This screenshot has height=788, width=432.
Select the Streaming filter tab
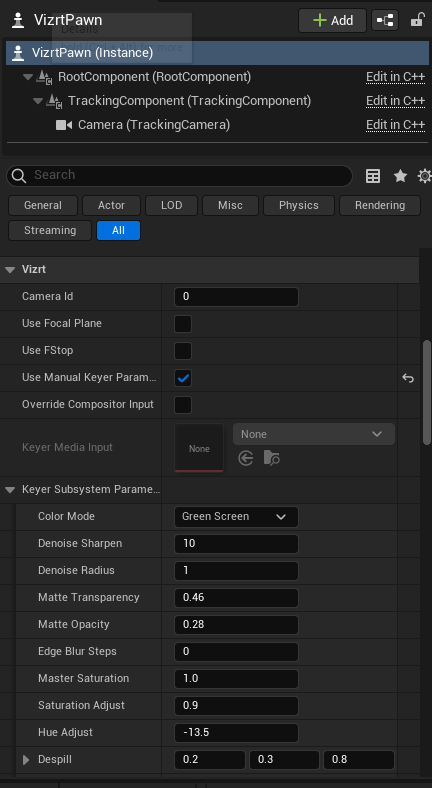(50, 231)
